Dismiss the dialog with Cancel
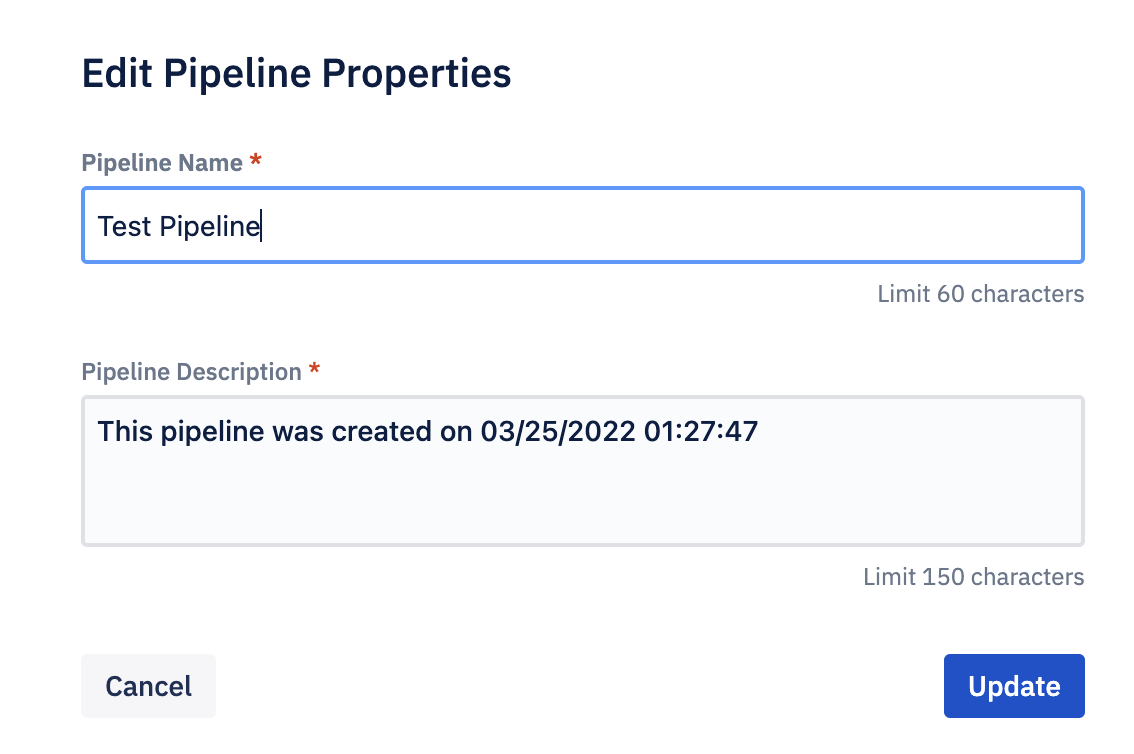The image size is (1134, 754). click(x=148, y=685)
